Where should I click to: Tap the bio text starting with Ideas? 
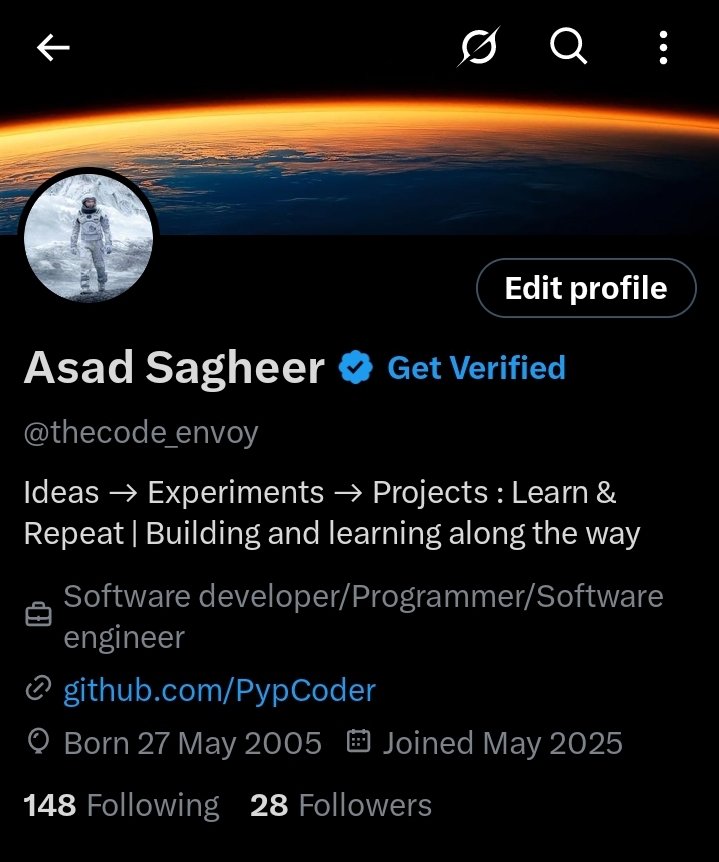pos(332,512)
